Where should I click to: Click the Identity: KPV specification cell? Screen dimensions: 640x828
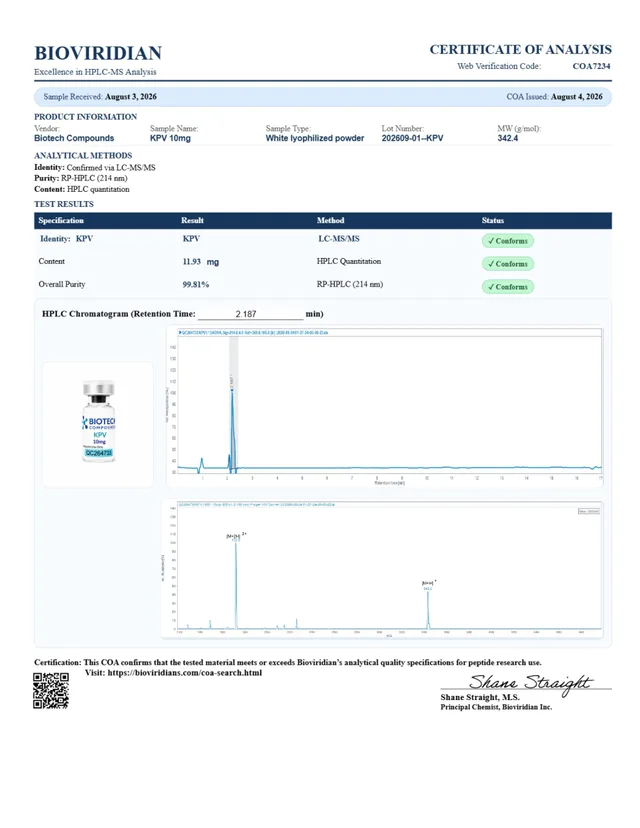(67, 239)
